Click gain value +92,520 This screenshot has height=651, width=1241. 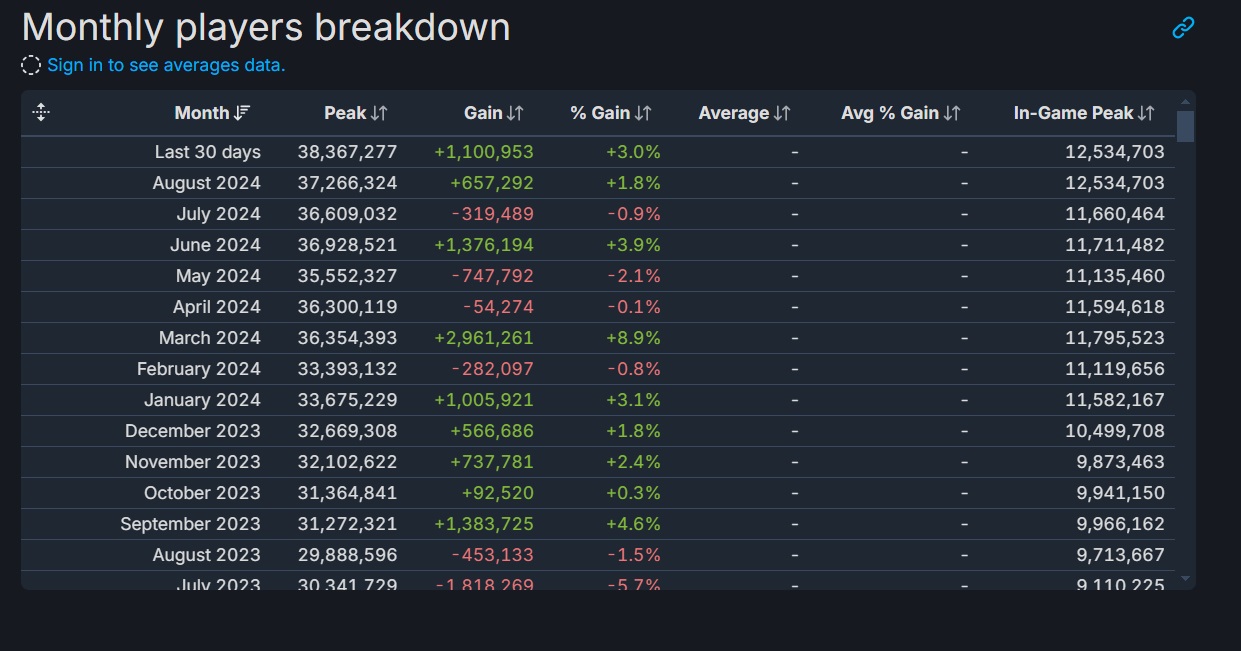point(498,493)
